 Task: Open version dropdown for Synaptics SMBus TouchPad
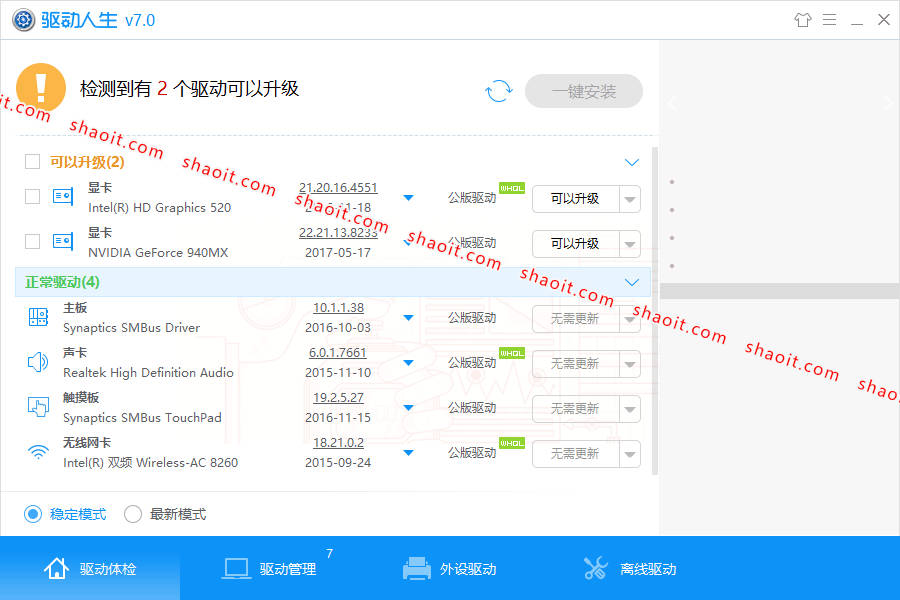[x=408, y=408]
